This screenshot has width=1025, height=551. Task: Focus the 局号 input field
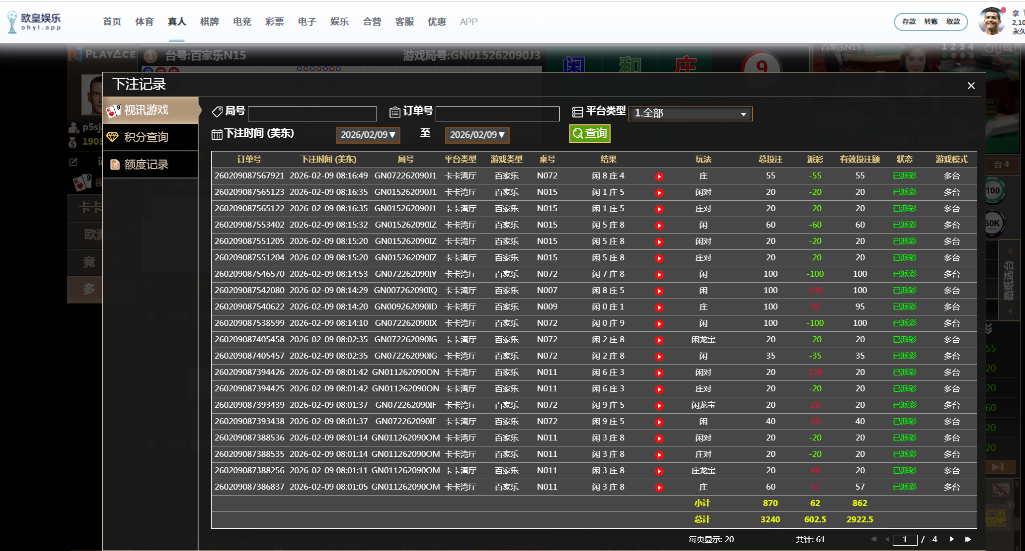(x=312, y=114)
